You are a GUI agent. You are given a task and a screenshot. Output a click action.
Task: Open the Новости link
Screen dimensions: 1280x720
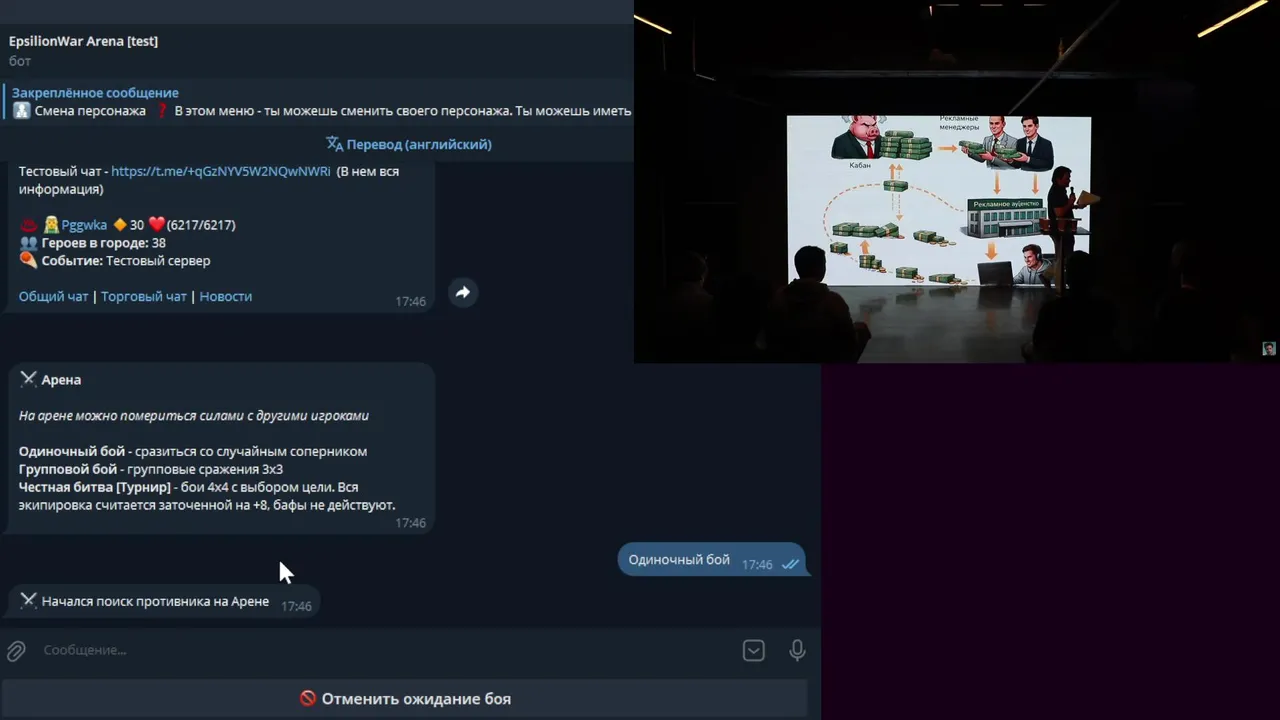226,296
